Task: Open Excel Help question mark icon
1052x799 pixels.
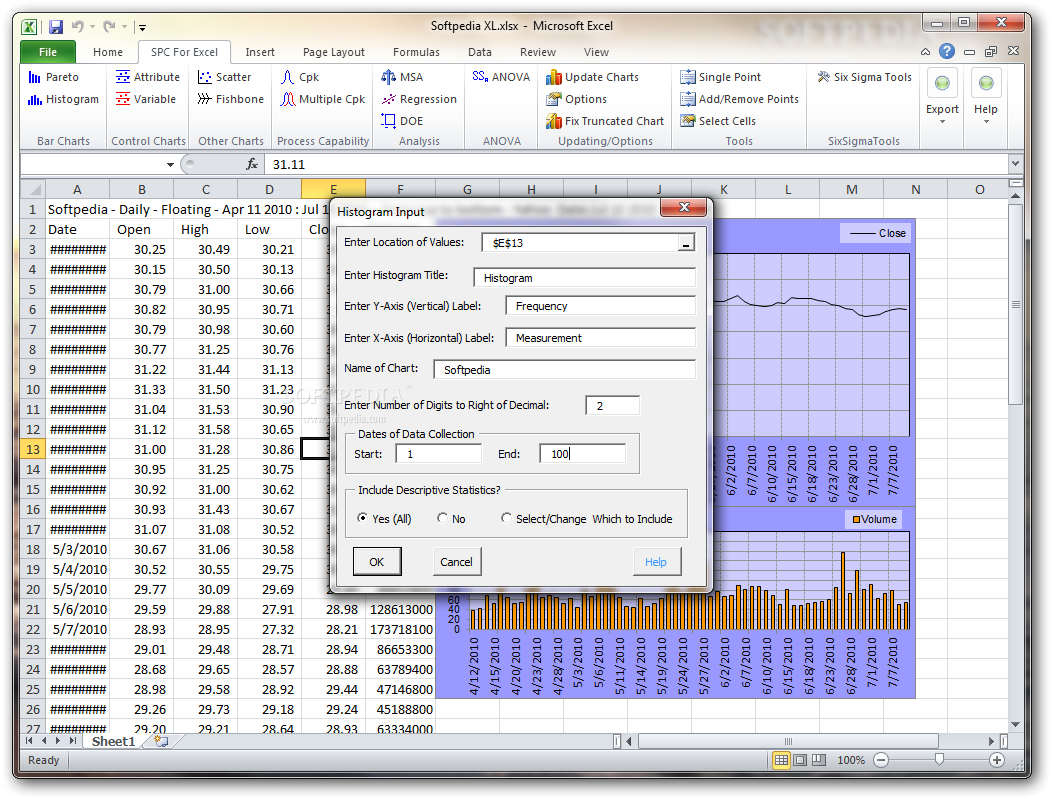Action: [947, 51]
